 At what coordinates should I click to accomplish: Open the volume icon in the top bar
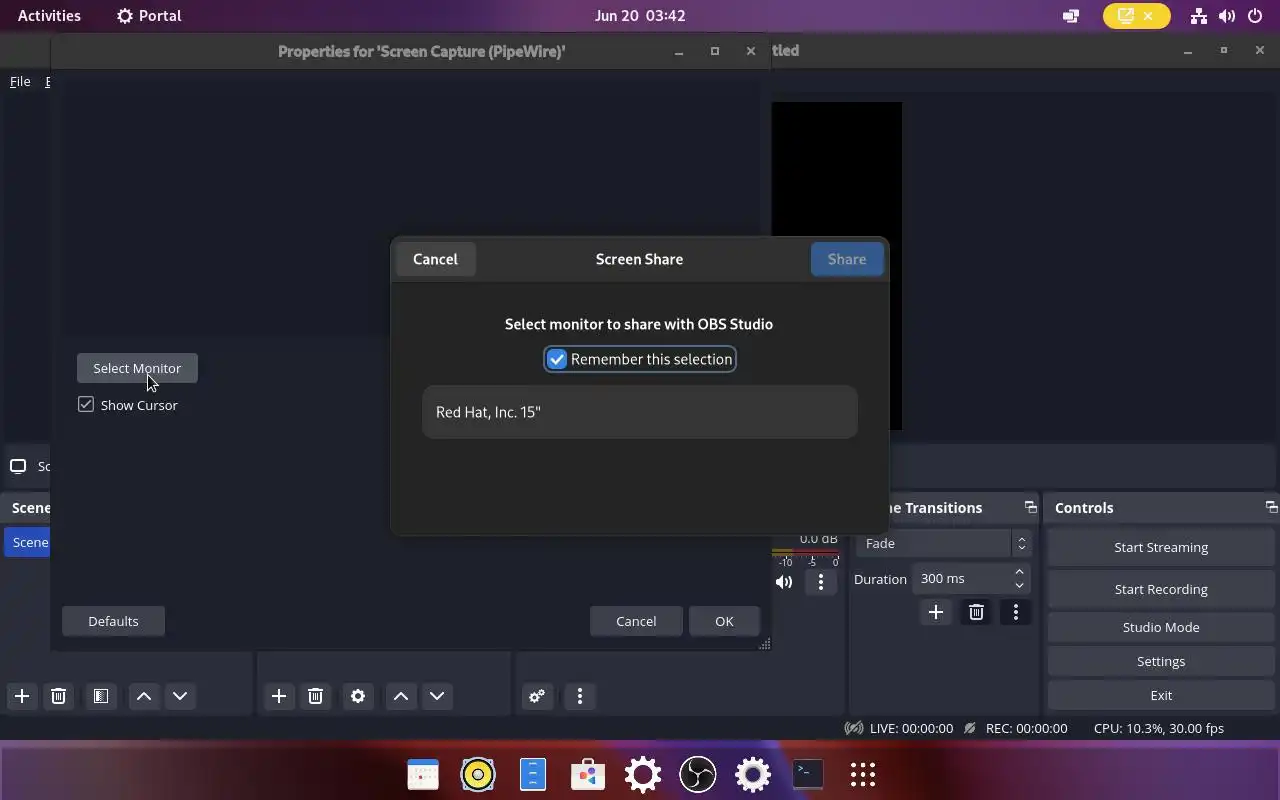click(x=1227, y=16)
